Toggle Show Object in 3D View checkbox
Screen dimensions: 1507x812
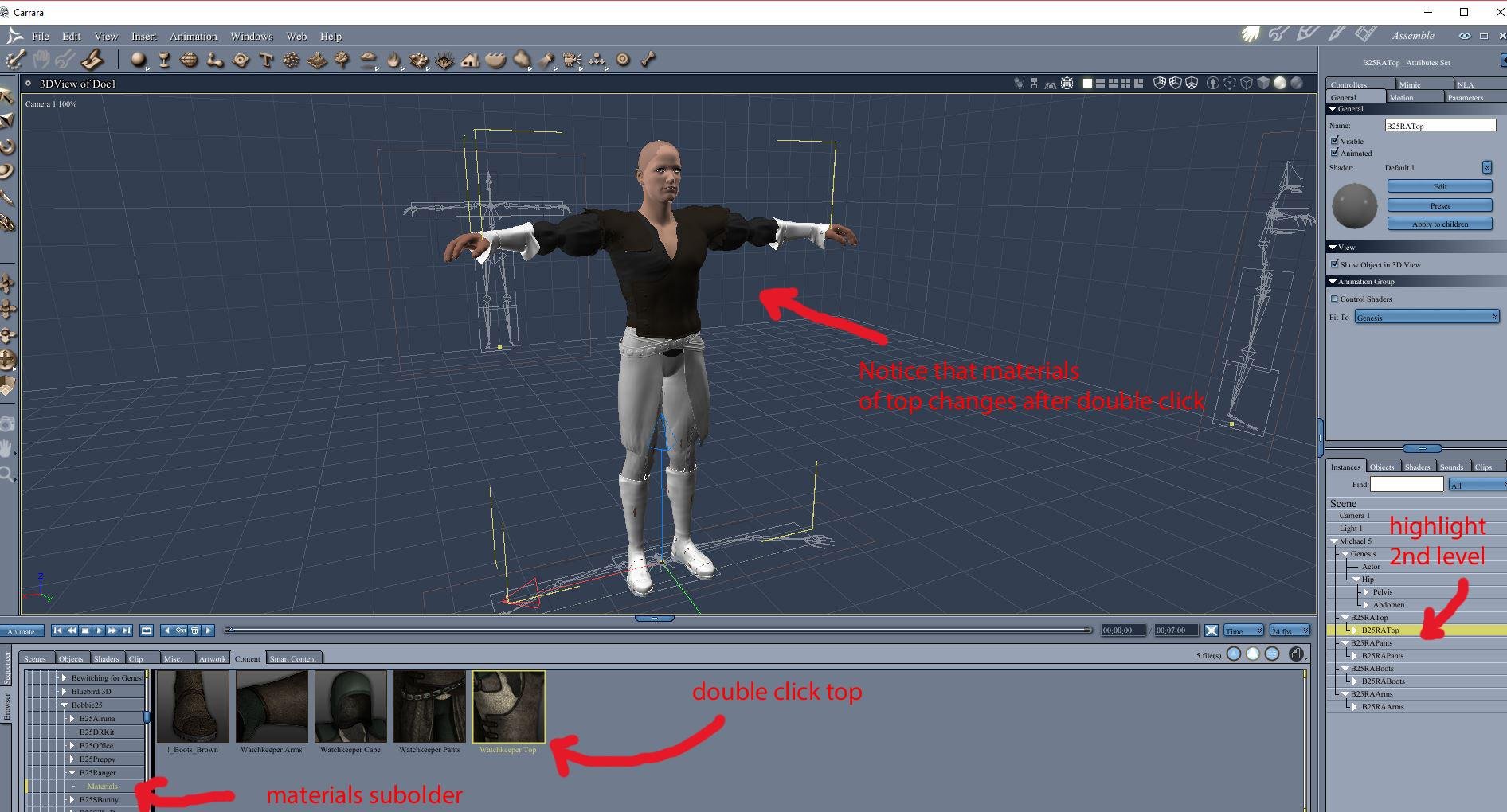click(x=1335, y=264)
